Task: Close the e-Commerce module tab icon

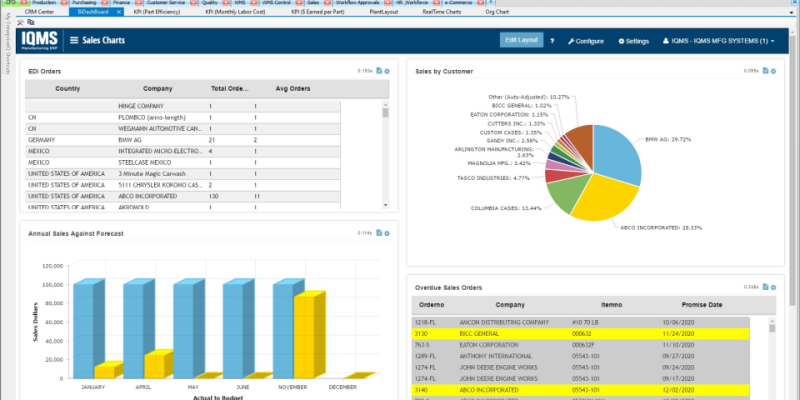Action: click(x=480, y=3)
